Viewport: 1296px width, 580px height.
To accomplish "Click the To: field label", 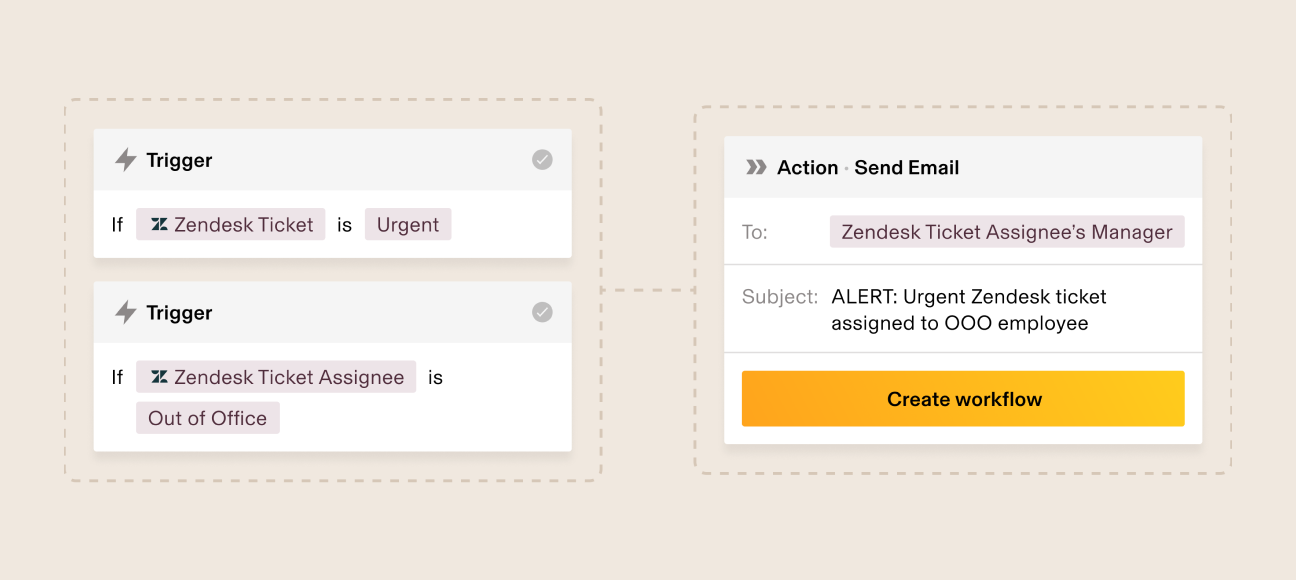I will coord(755,232).
